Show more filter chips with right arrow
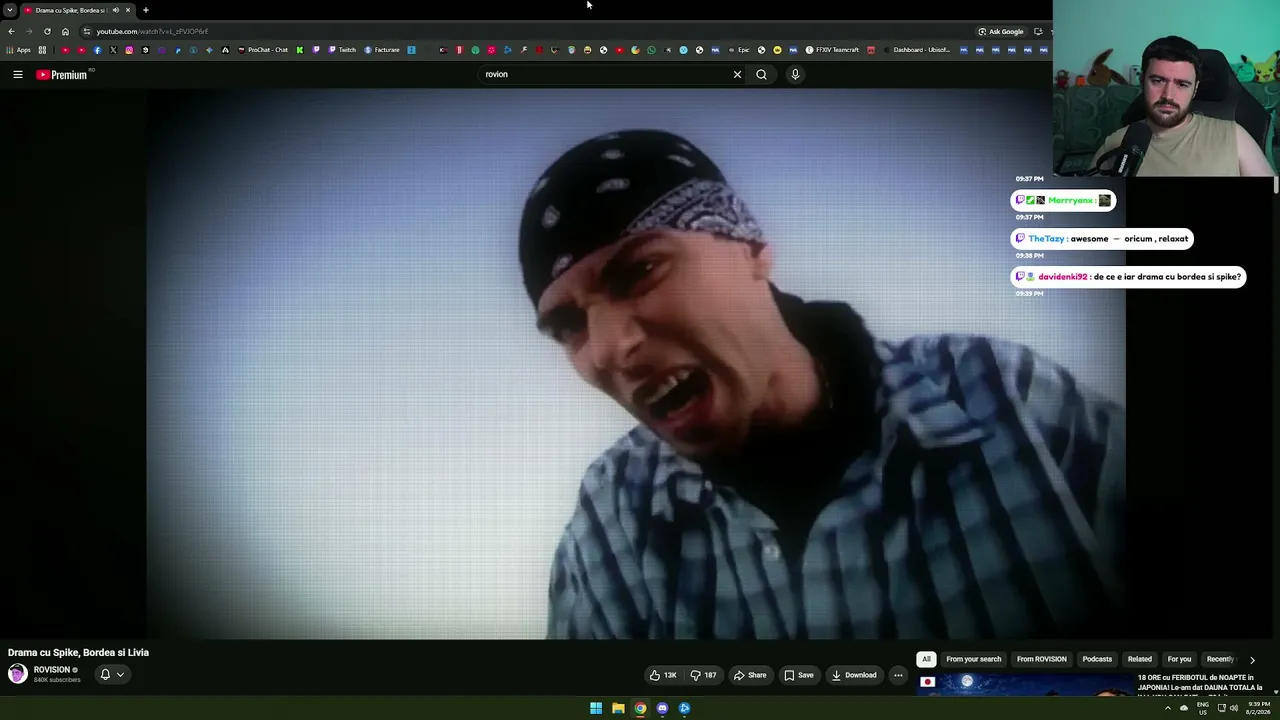This screenshot has height=720, width=1280. click(1252, 660)
